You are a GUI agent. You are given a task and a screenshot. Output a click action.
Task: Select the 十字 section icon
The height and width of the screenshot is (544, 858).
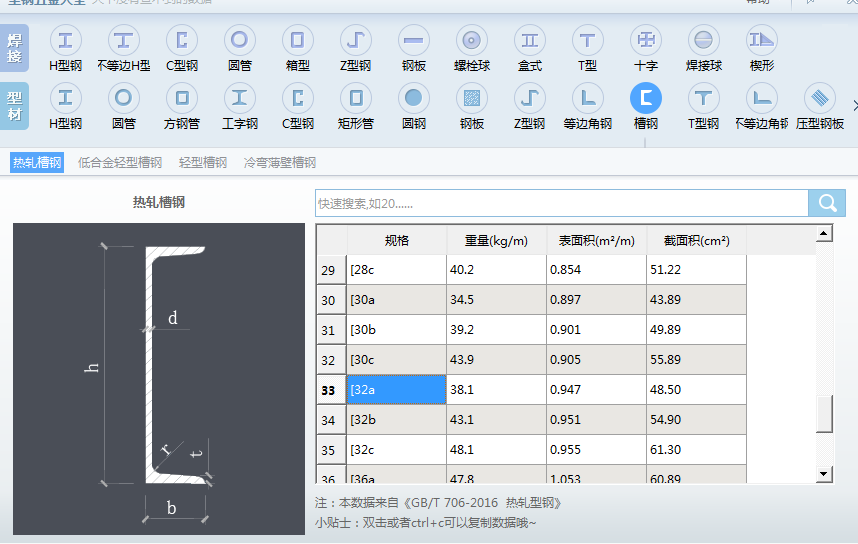pos(646,40)
